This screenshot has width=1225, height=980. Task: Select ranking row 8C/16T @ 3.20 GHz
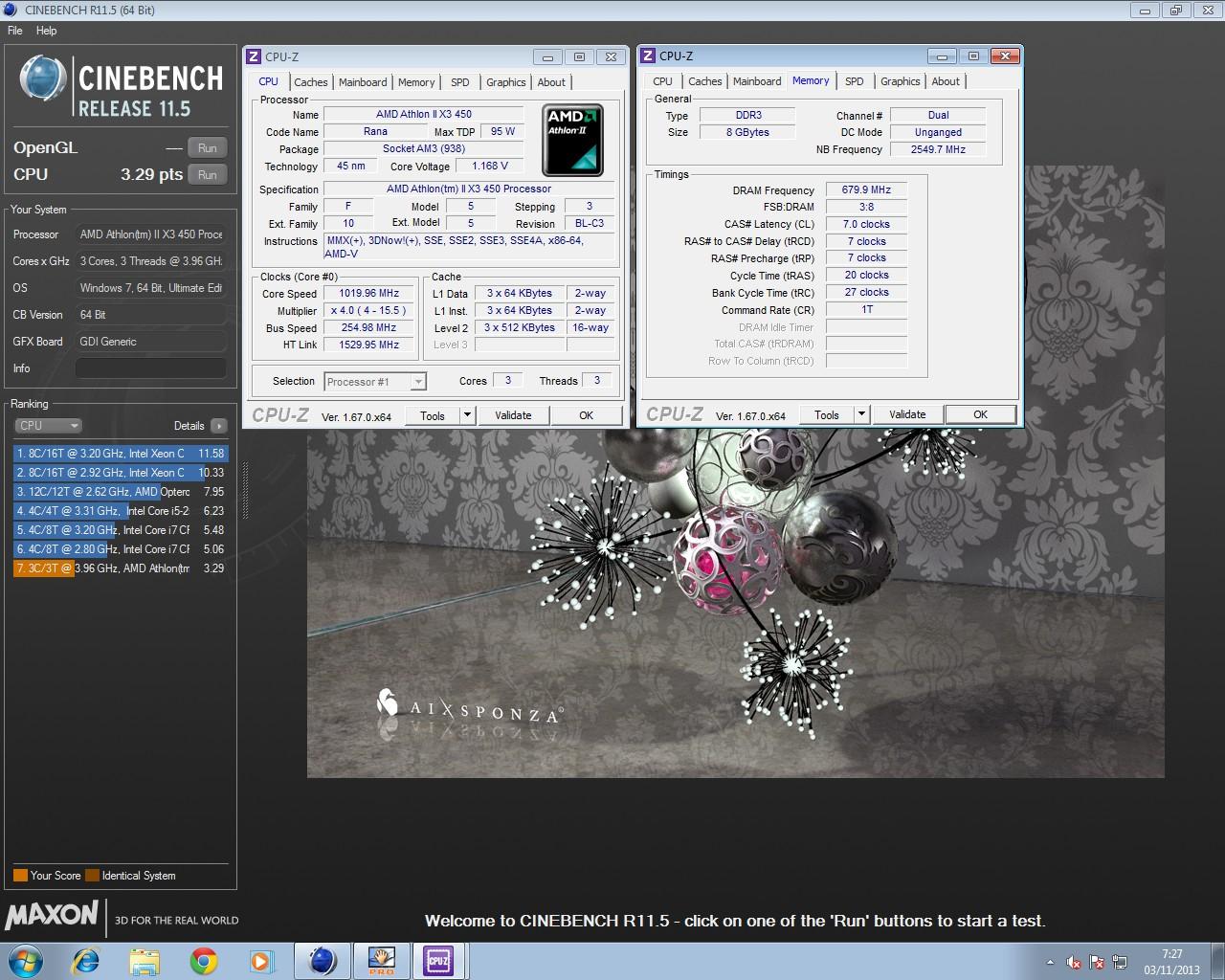coord(121,454)
